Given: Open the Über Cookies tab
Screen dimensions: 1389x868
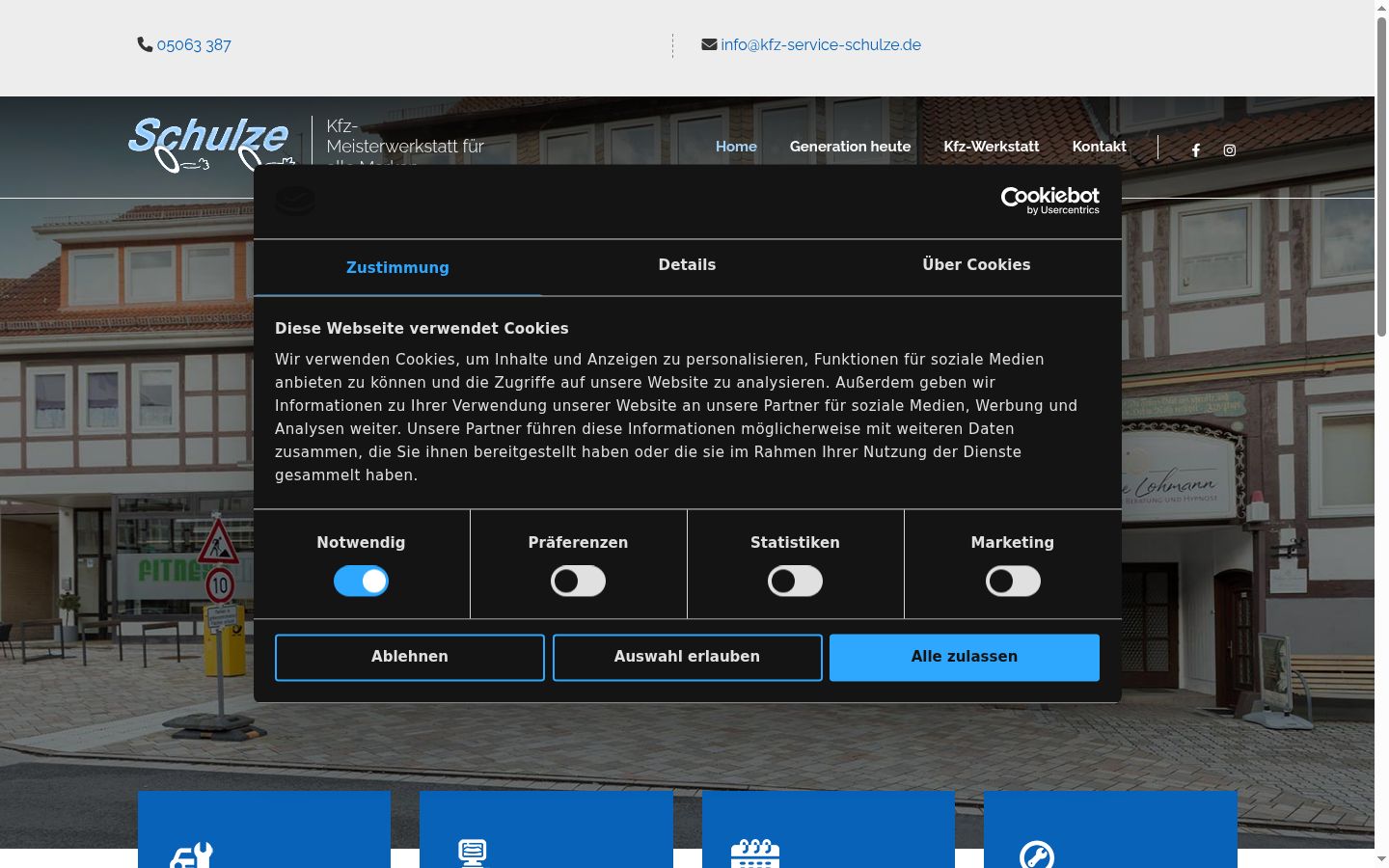Looking at the screenshot, I should [976, 265].
